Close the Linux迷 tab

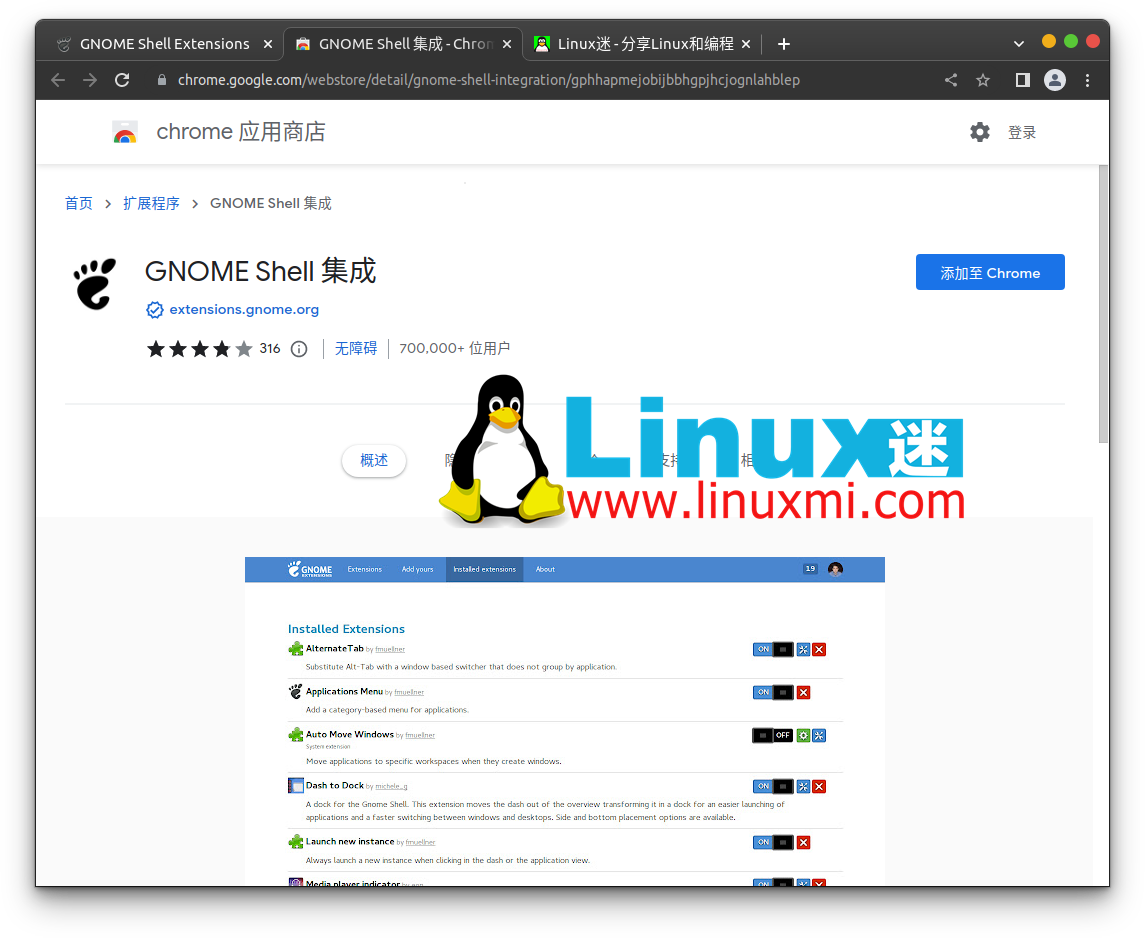[x=746, y=45]
